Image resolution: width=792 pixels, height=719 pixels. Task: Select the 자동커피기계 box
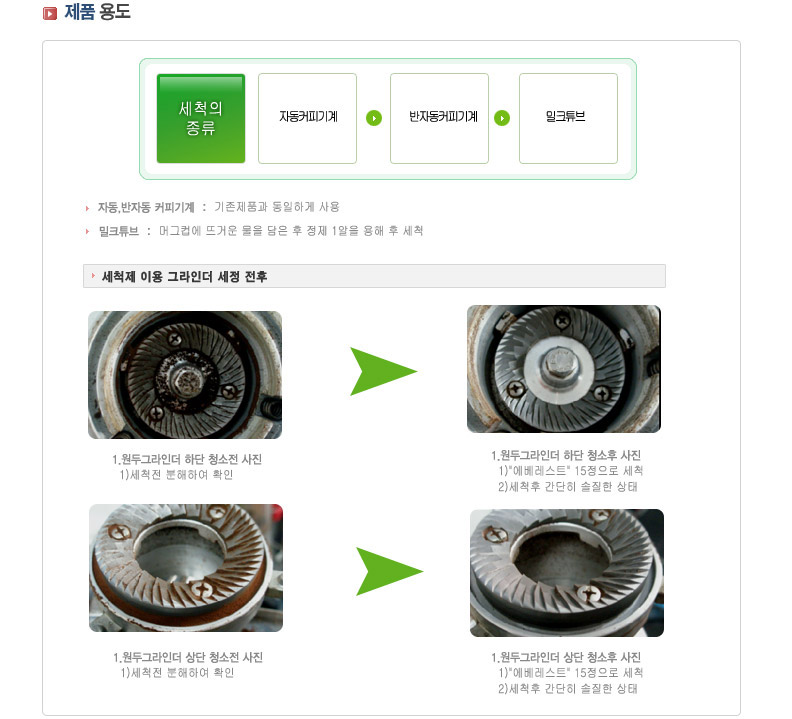tap(308, 118)
